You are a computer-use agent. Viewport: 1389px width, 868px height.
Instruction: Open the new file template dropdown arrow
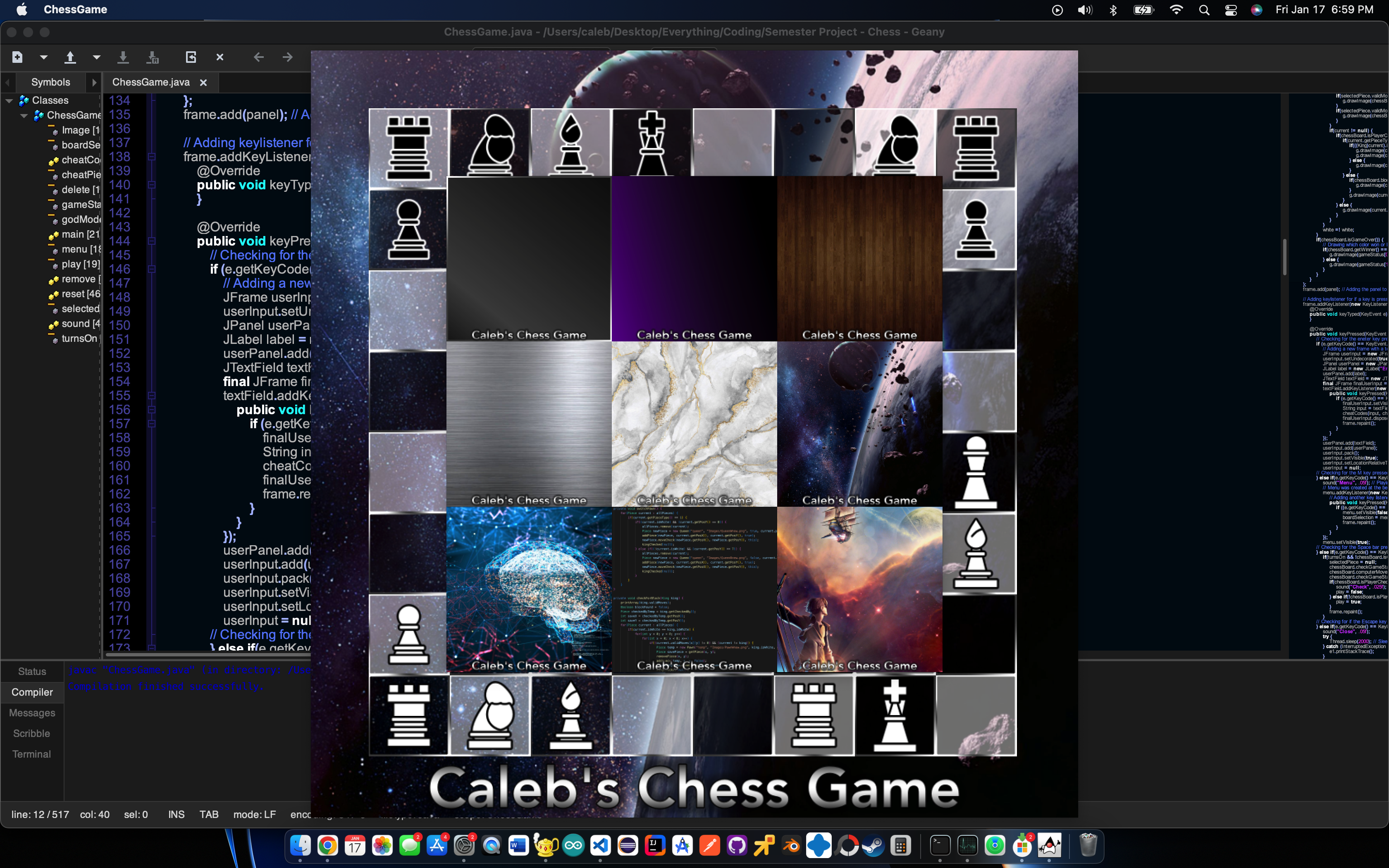(44, 57)
